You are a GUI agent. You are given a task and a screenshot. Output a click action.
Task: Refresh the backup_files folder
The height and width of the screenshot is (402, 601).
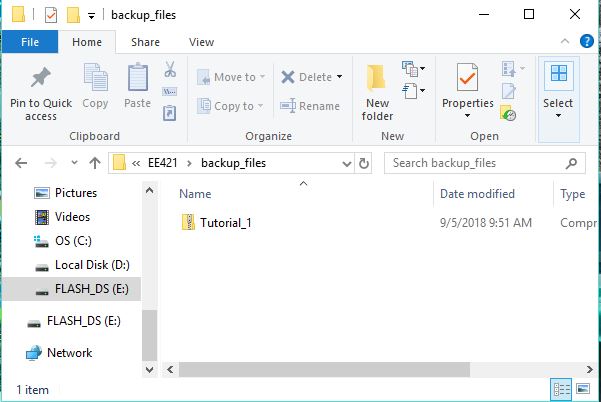364,164
